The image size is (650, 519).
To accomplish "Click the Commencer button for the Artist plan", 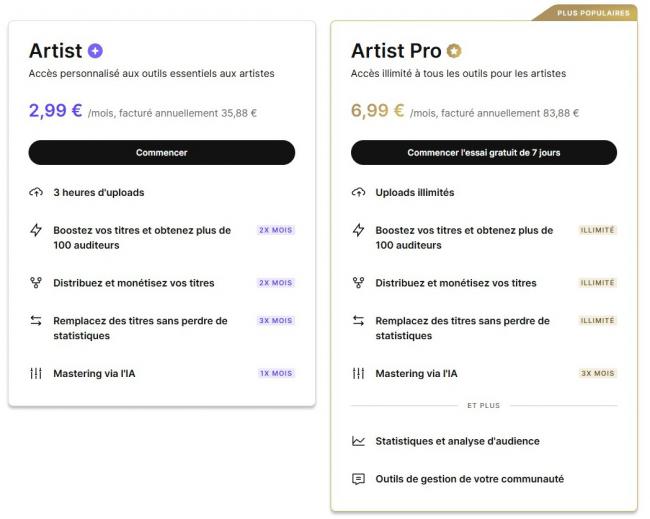I will [x=162, y=153].
